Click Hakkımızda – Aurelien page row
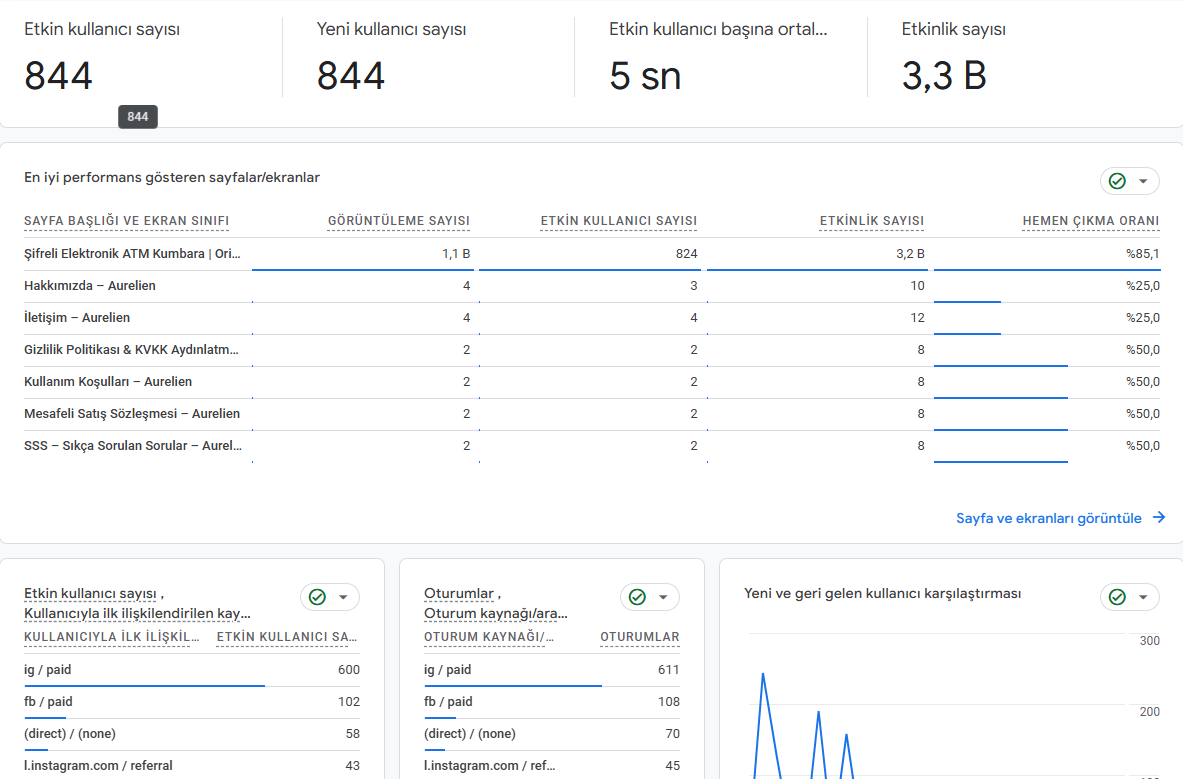1183x779 pixels. [592, 286]
